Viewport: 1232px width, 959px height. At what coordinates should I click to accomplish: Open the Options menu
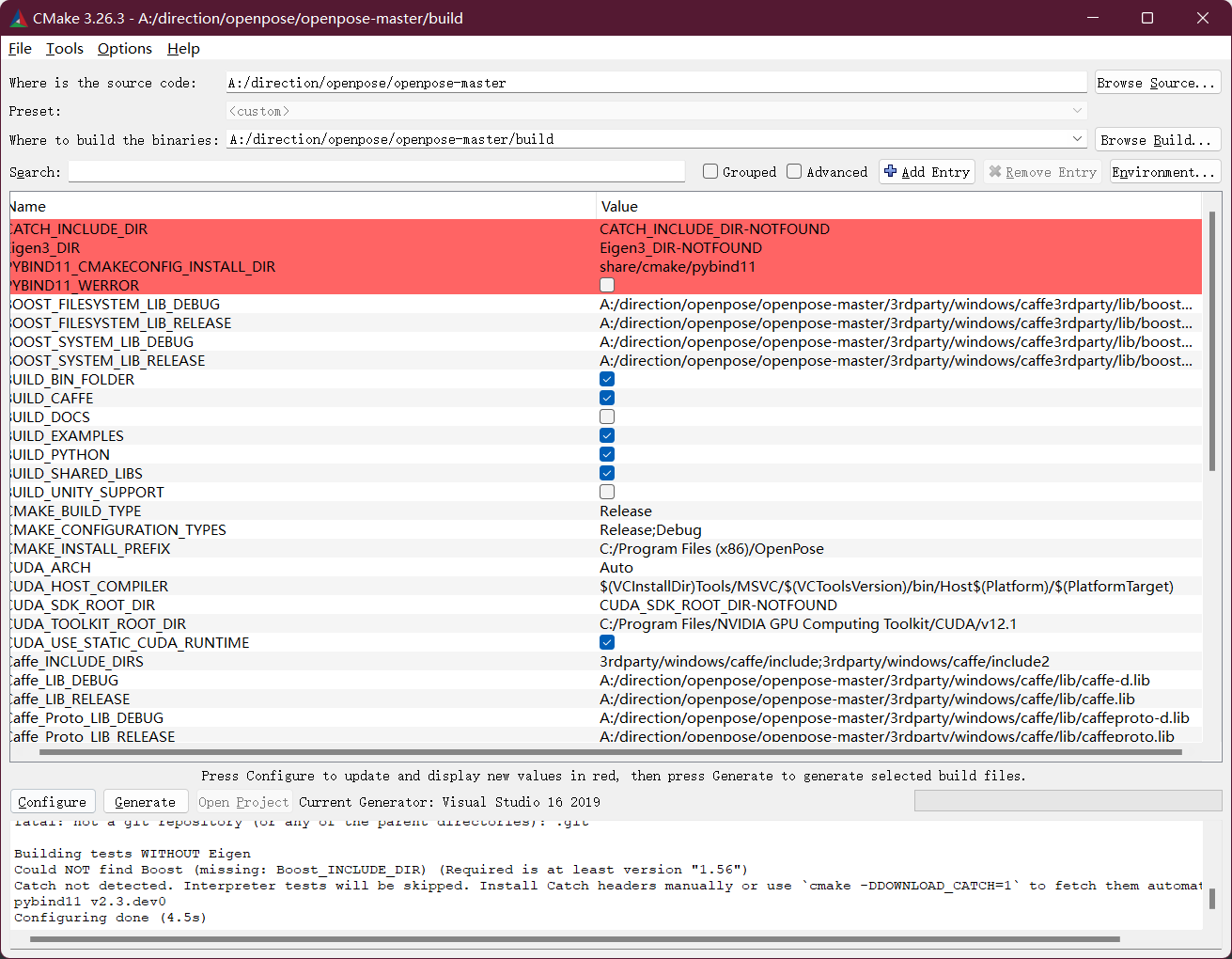[x=124, y=49]
